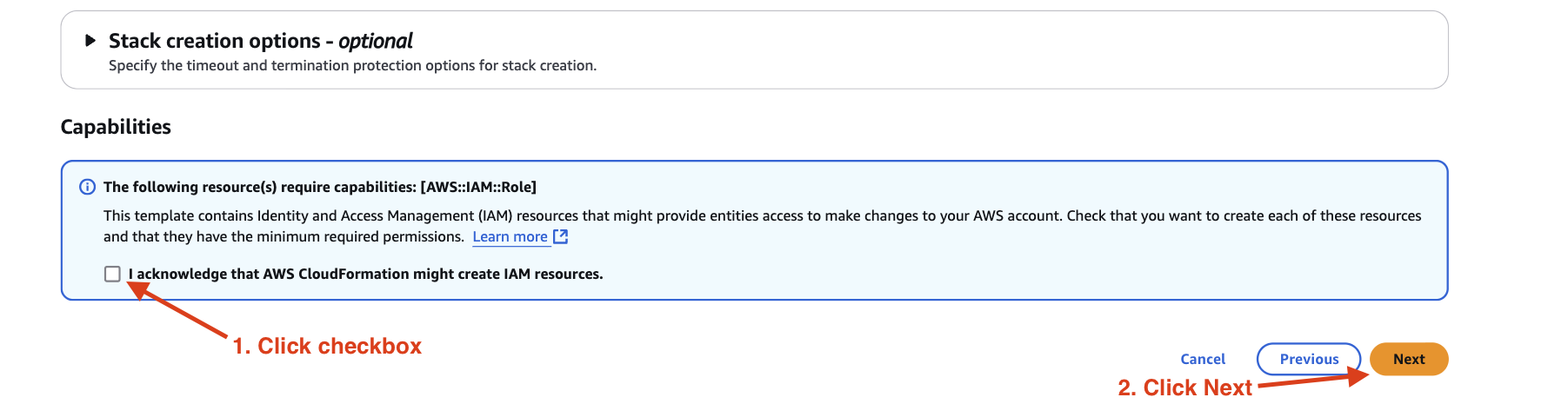Click the Capabilities section heading

pos(116,127)
